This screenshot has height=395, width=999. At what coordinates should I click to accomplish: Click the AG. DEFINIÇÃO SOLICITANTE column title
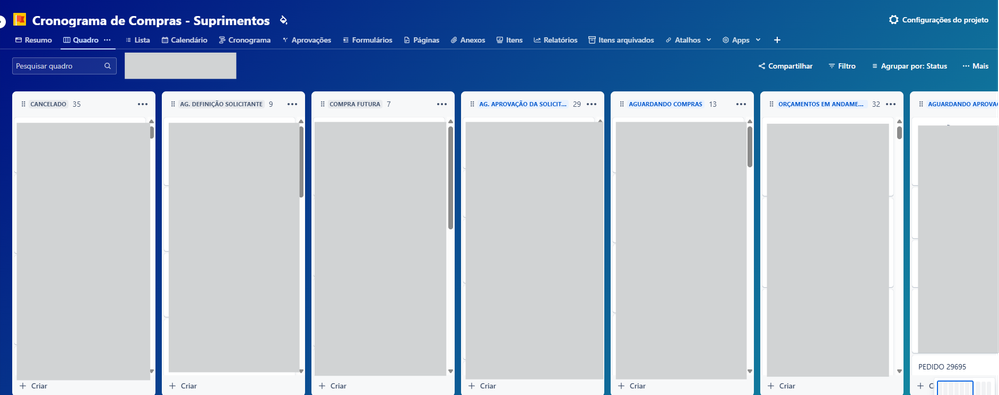(x=222, y=104)
